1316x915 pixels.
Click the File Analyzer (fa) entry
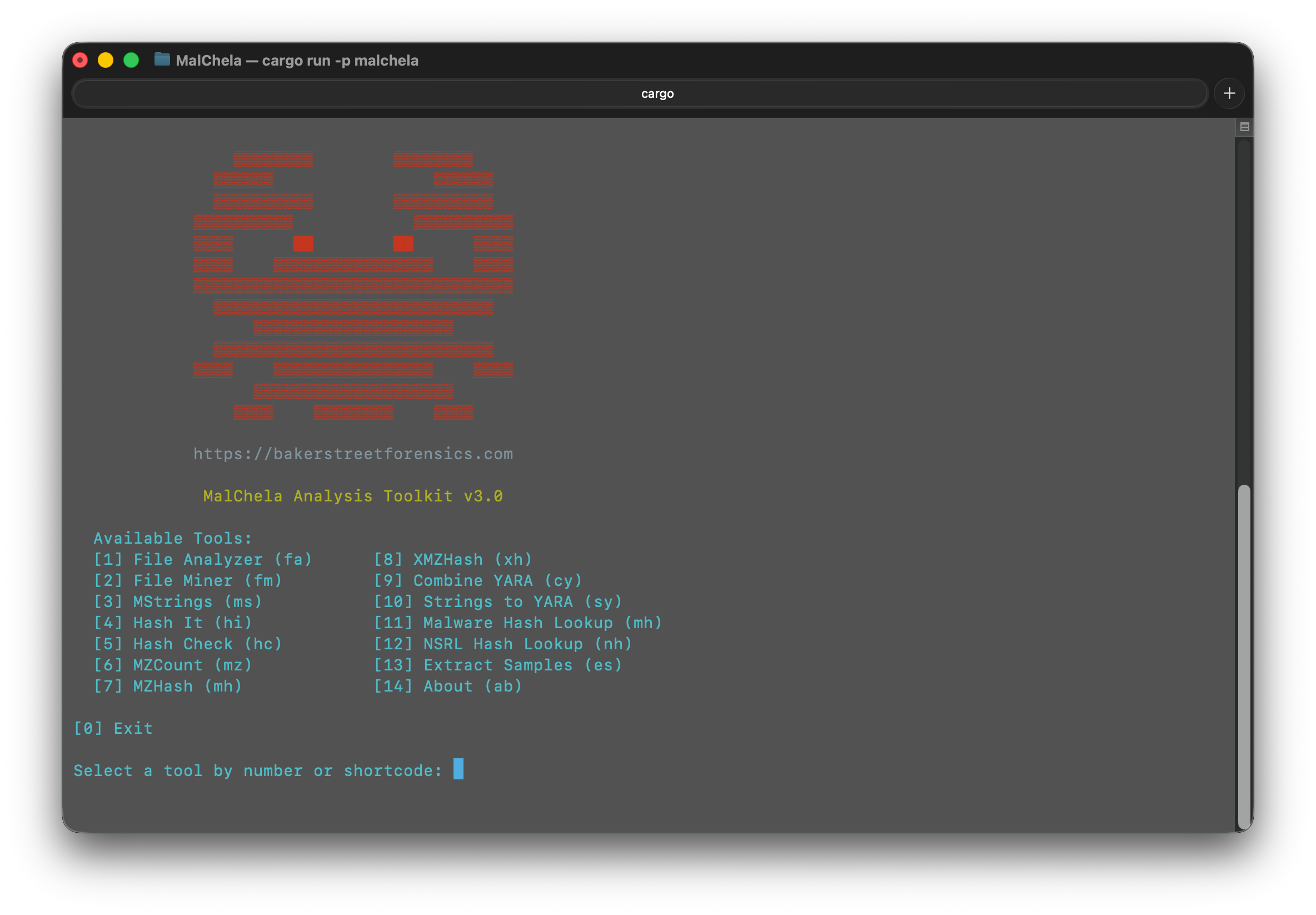pyautogui.click(x=203, y=560)
